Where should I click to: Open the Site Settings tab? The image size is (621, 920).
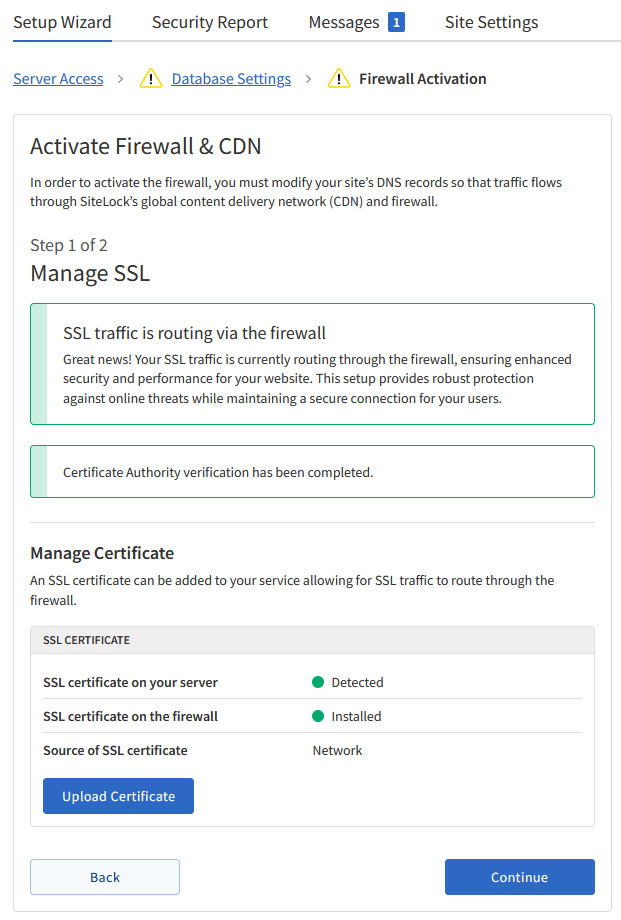click(x=491, y=22)
